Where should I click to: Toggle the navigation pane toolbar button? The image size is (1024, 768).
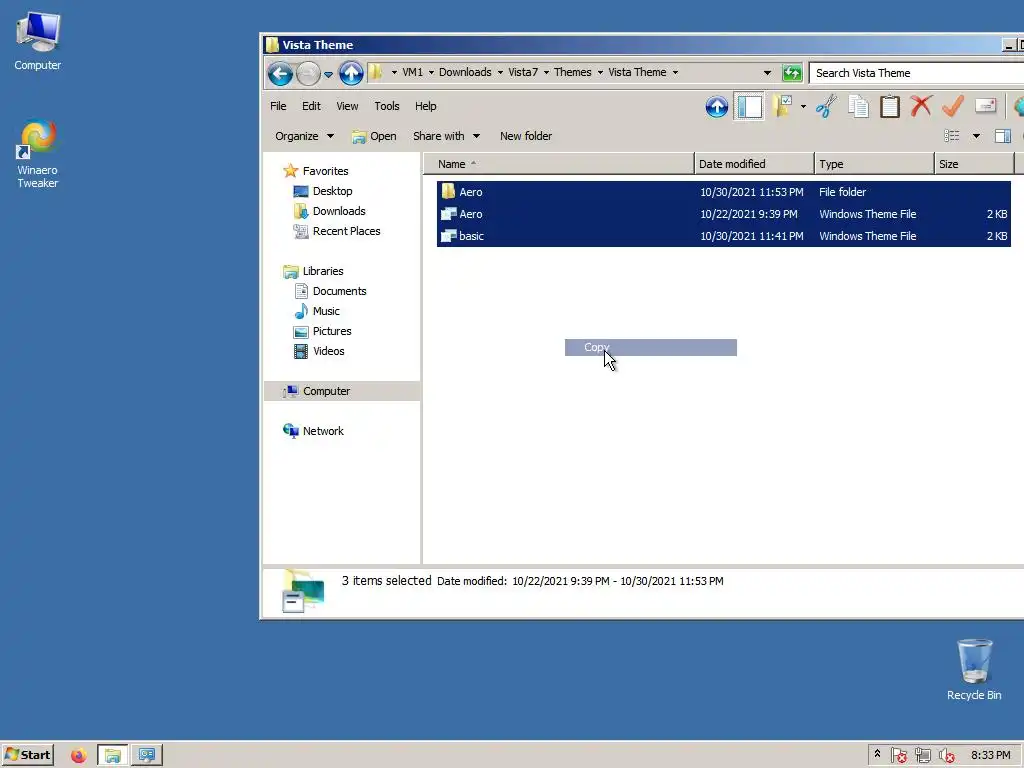coord(749,106)
